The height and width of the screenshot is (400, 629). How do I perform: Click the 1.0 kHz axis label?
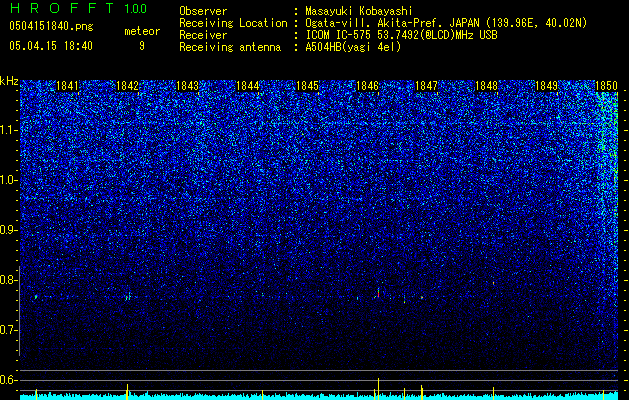(9, 180)
